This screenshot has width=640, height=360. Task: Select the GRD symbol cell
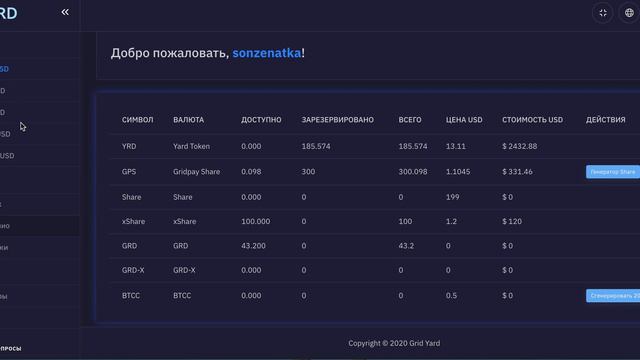click(129, 246)
